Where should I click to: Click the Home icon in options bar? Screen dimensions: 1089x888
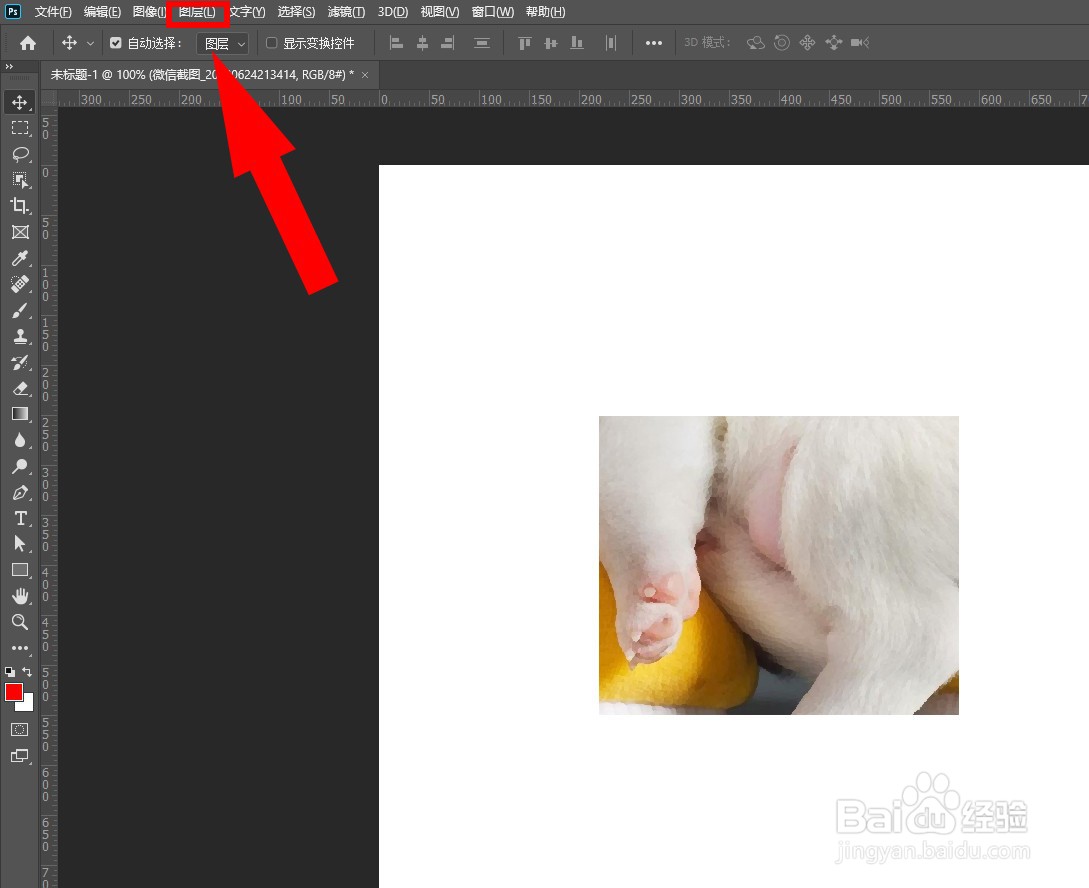coord(28,43)
